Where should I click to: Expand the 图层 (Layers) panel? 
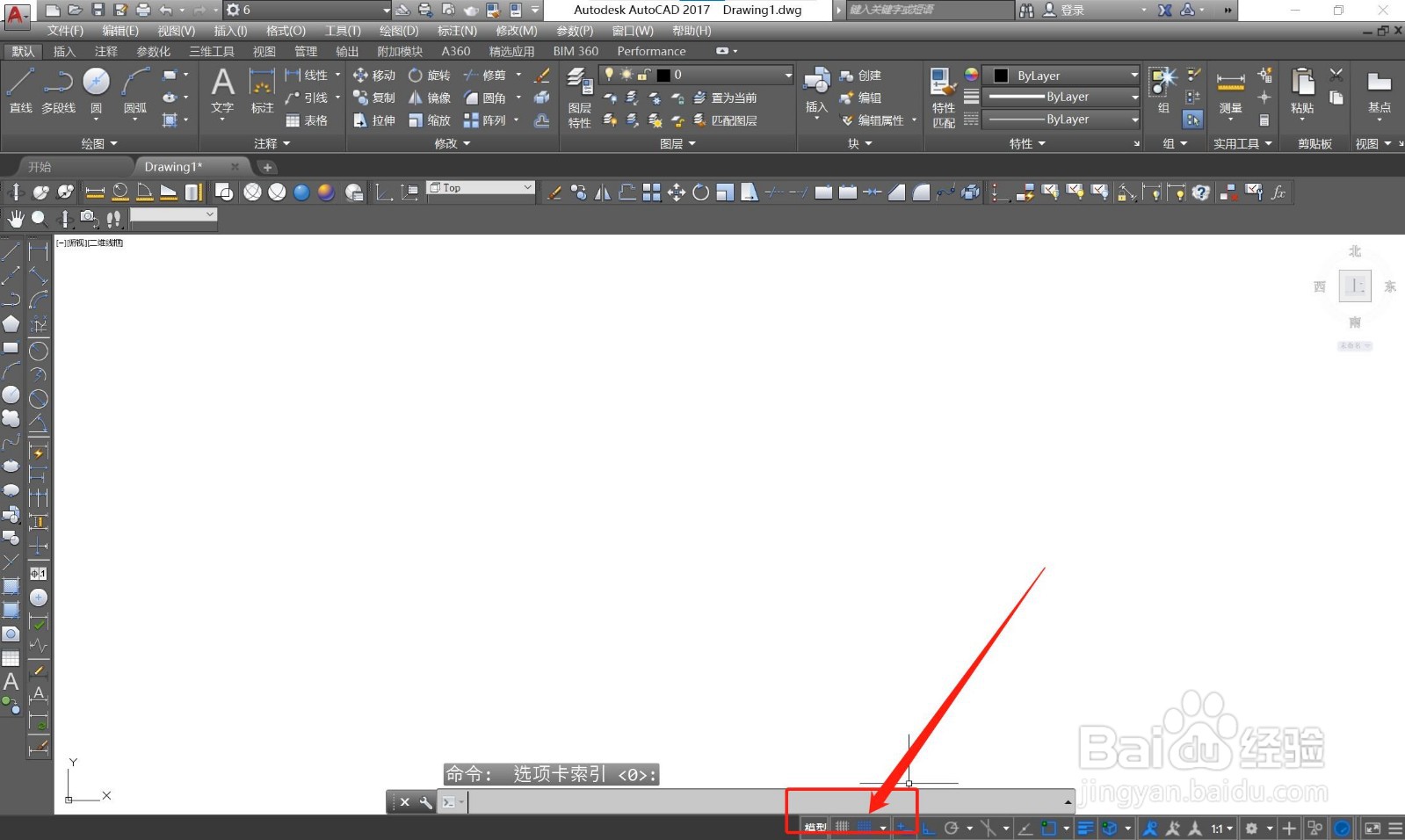[677, 143]
